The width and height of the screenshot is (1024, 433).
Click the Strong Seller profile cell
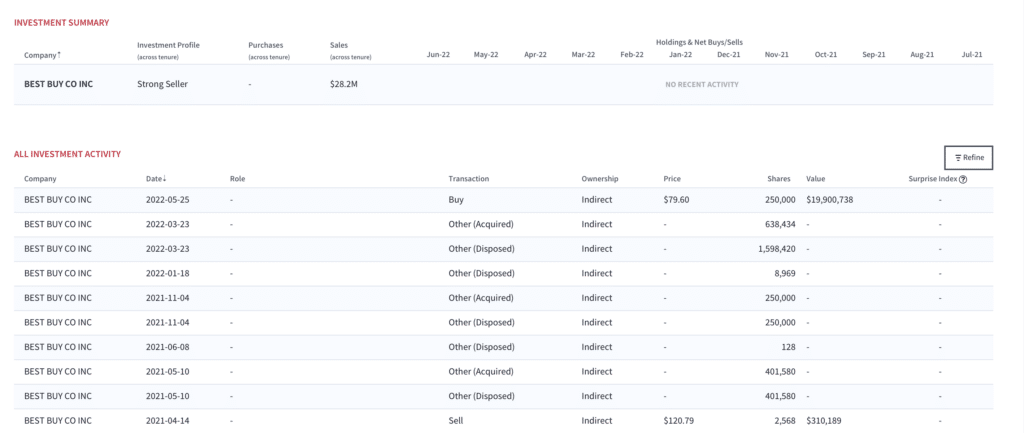pos(163,84)
